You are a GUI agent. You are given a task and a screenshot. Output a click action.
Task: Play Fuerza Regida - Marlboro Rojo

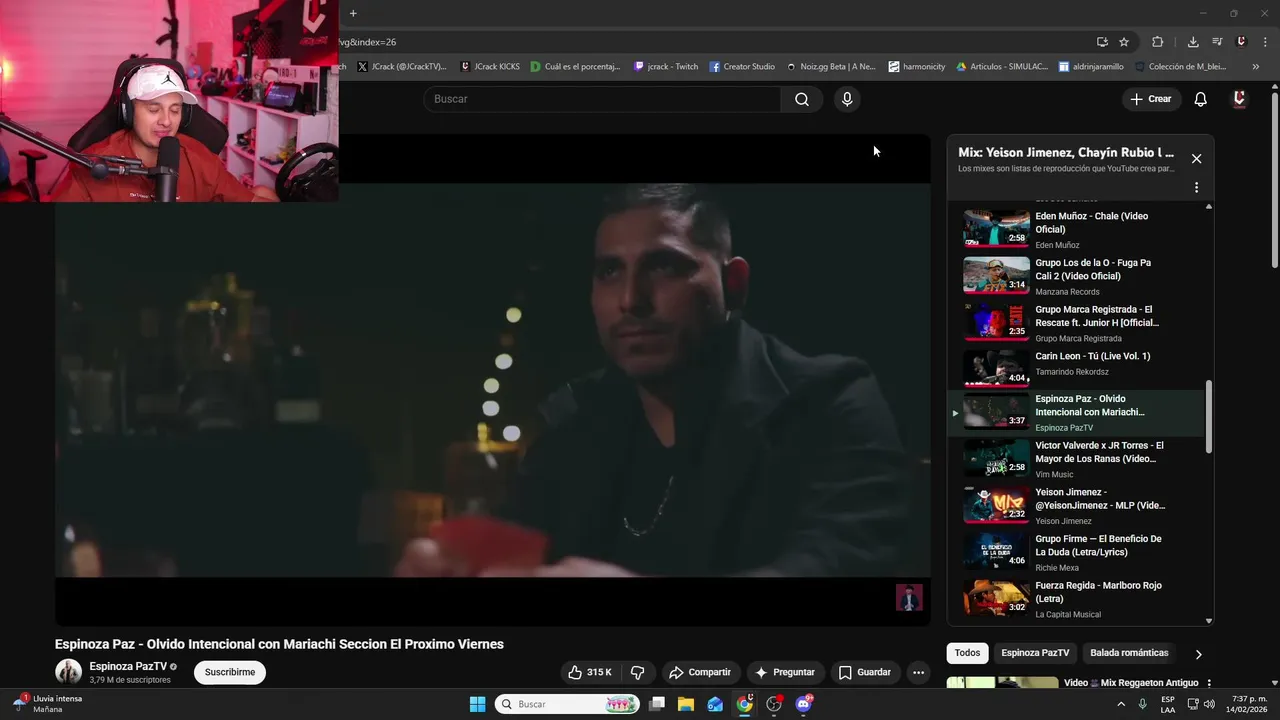pyautogui.click(x=1078, y=599)
